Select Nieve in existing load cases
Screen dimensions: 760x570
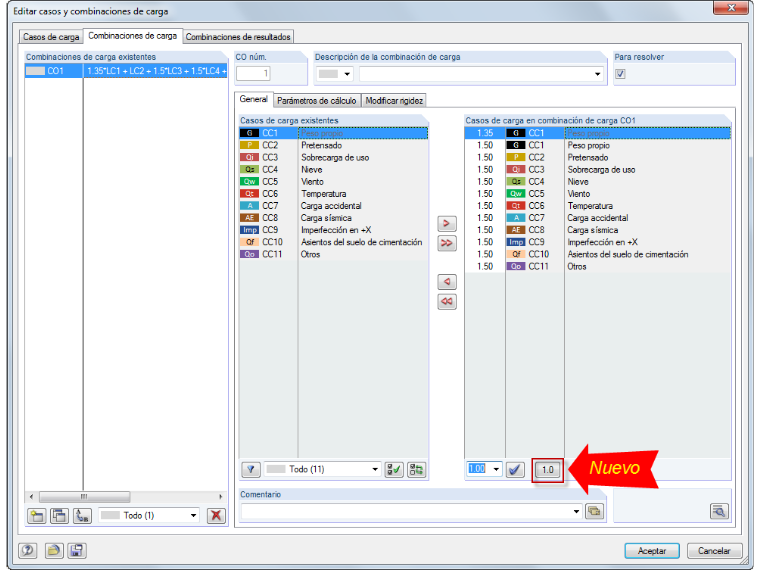[333, 169]
